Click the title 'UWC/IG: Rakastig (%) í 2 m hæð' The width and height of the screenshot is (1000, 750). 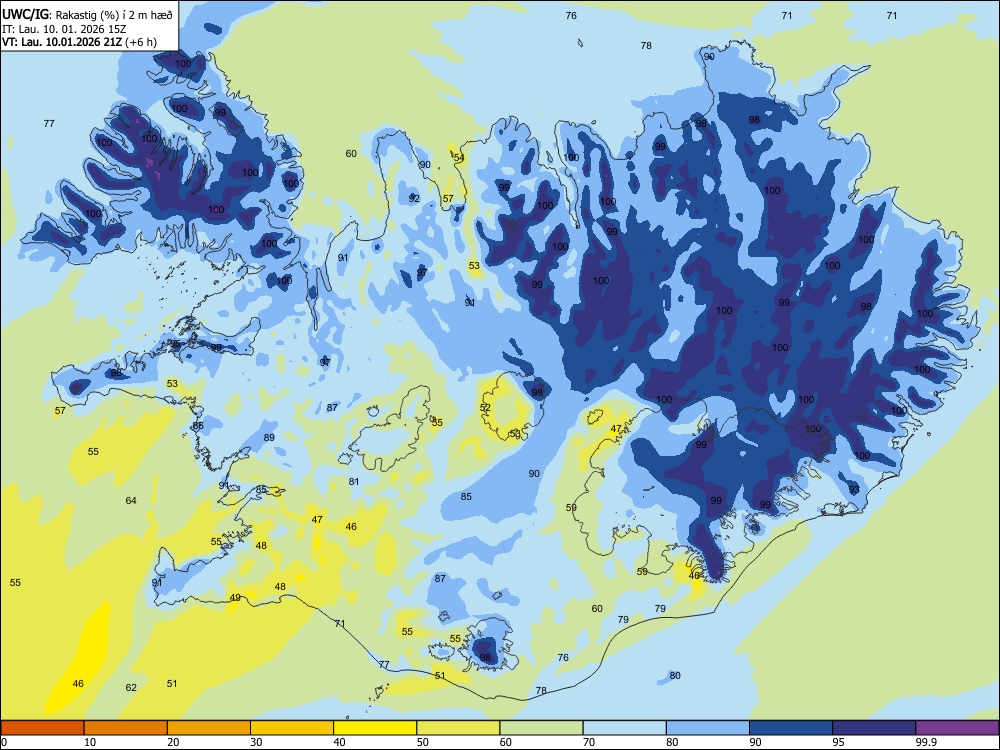pos(87,15)
